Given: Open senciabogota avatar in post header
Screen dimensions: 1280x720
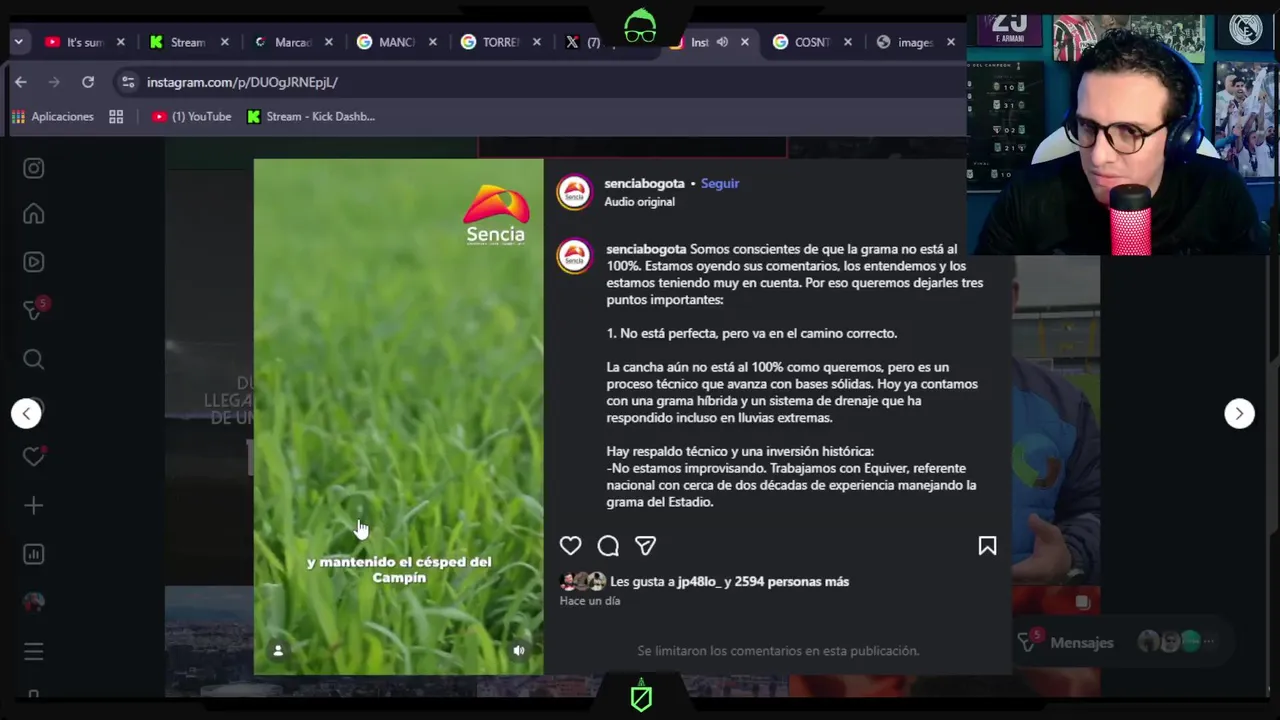Looking at the screenshot, I should (574, 193).
